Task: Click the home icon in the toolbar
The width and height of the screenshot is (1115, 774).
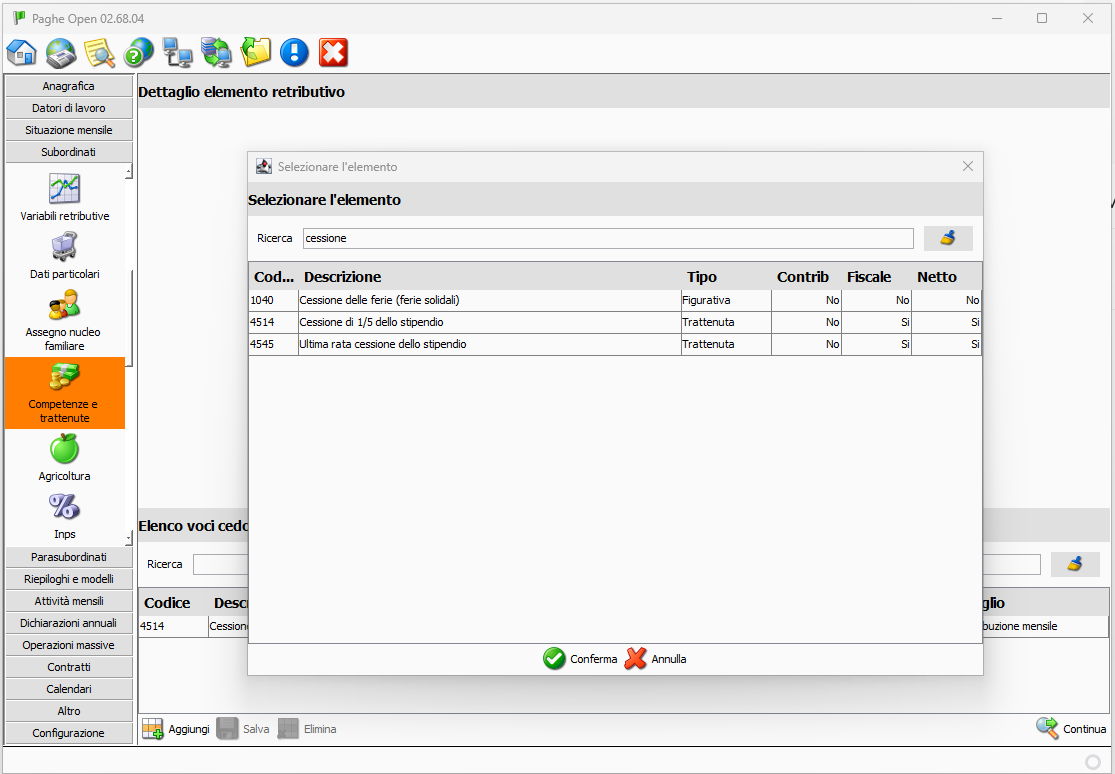Action: (x=21, y=52)
